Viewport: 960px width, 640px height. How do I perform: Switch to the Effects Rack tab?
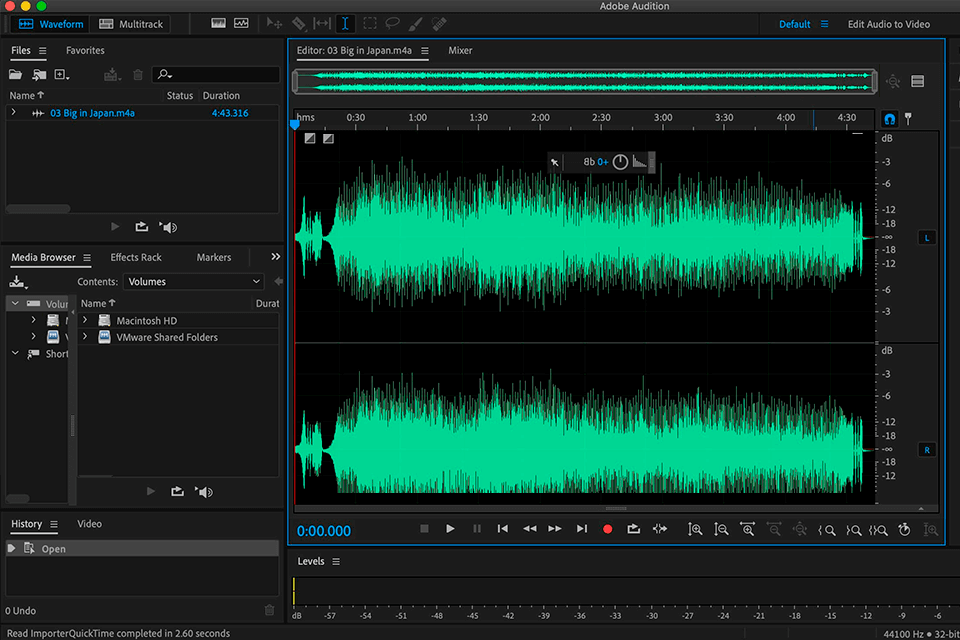coord(136,257)
